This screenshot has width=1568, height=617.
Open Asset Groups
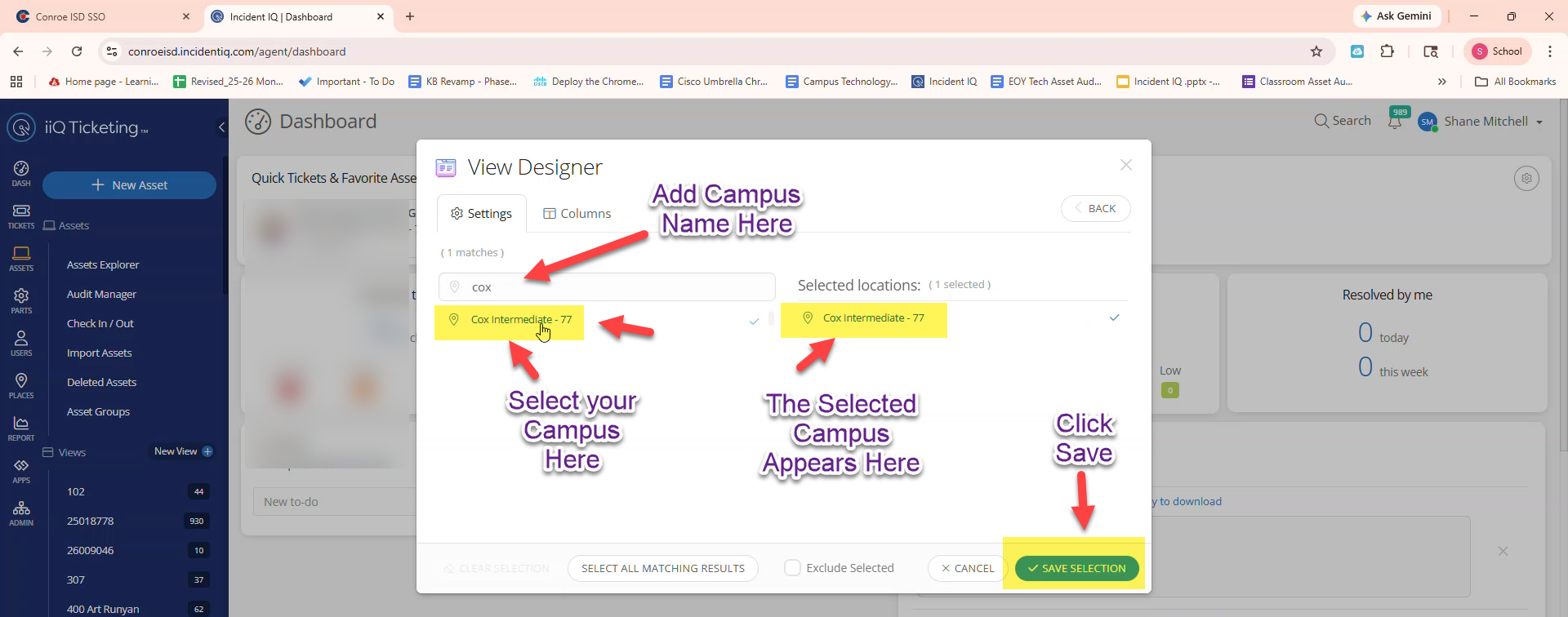click(x=98, y=411)
